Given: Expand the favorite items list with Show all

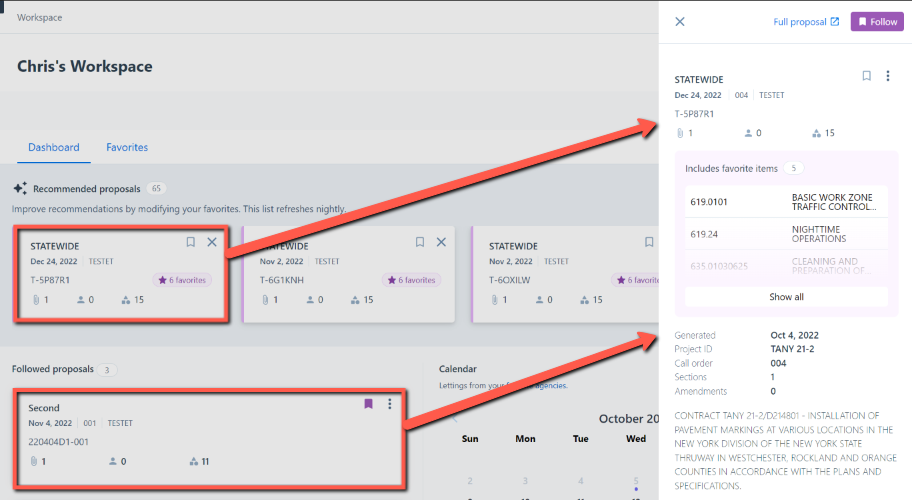Looking at the screenshot, I should pyautogui.click(x=786, y=297).
